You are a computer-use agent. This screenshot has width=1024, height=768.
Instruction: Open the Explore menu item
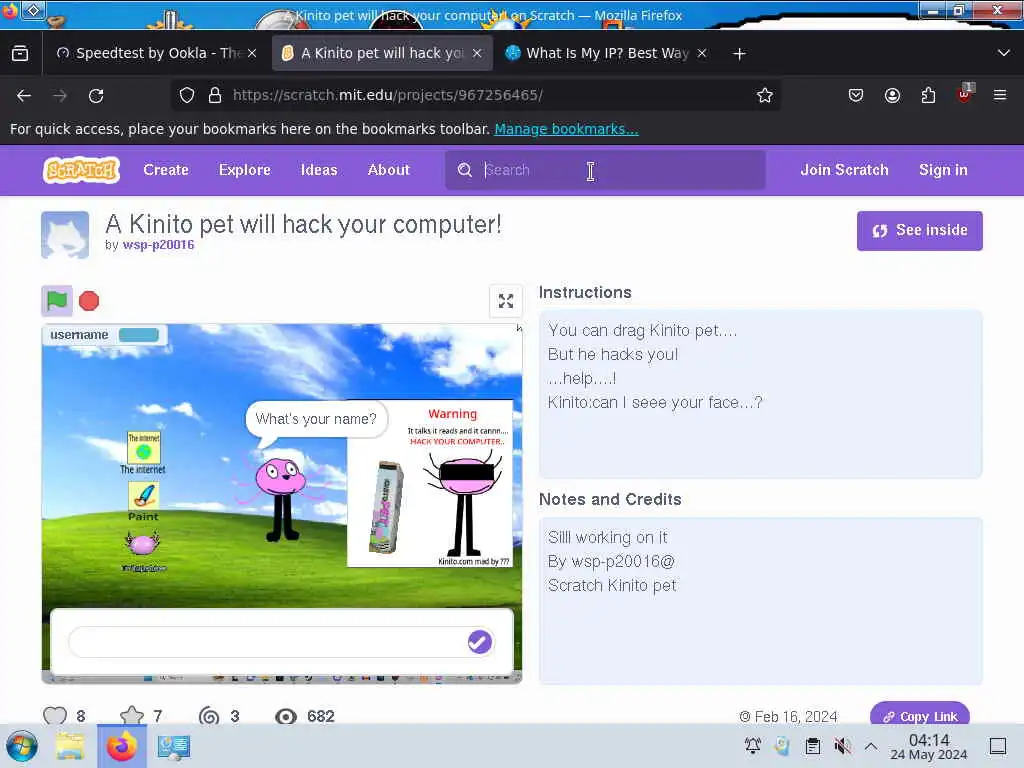point(245,170)
